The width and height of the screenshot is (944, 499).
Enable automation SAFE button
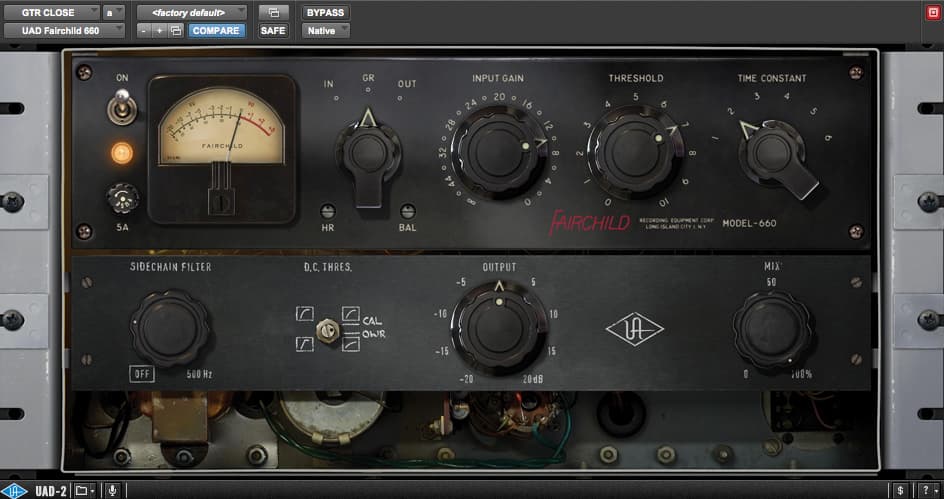click(274, 30)
